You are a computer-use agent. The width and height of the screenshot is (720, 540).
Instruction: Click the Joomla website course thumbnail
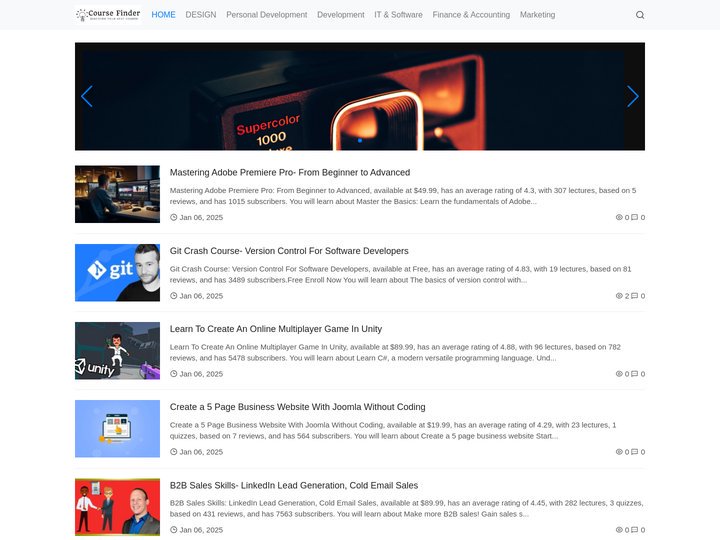[x=118, y=429]
